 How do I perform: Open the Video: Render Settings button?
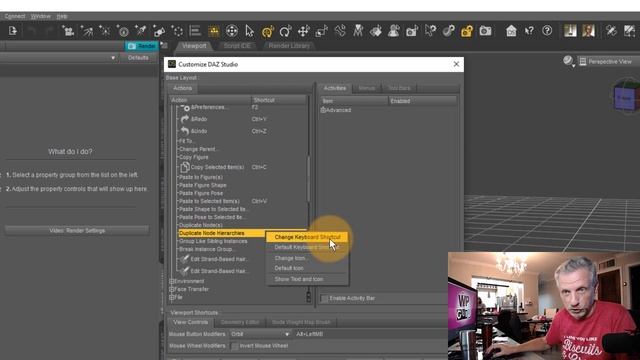(x=77, y=231)
